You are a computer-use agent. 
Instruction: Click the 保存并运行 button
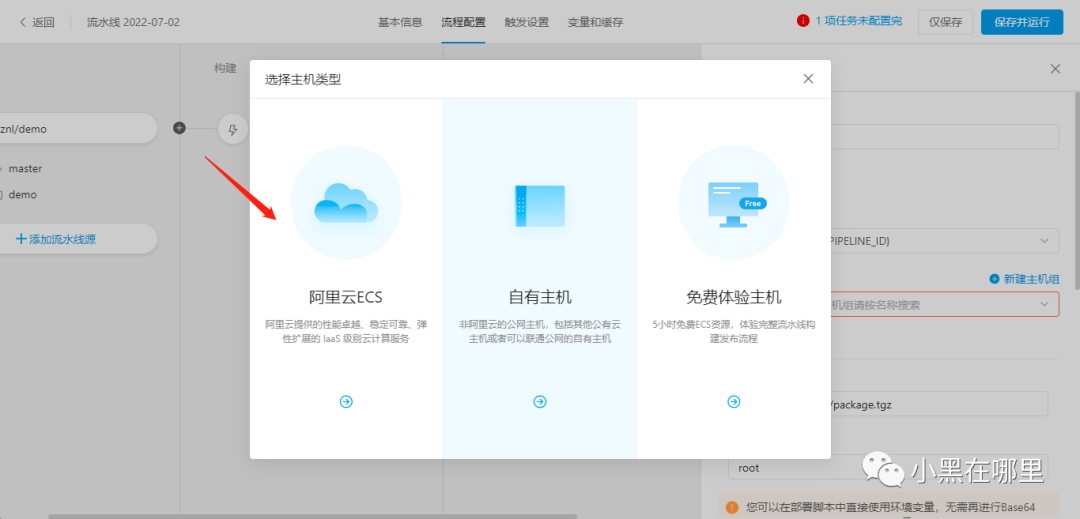(1022, 22)
